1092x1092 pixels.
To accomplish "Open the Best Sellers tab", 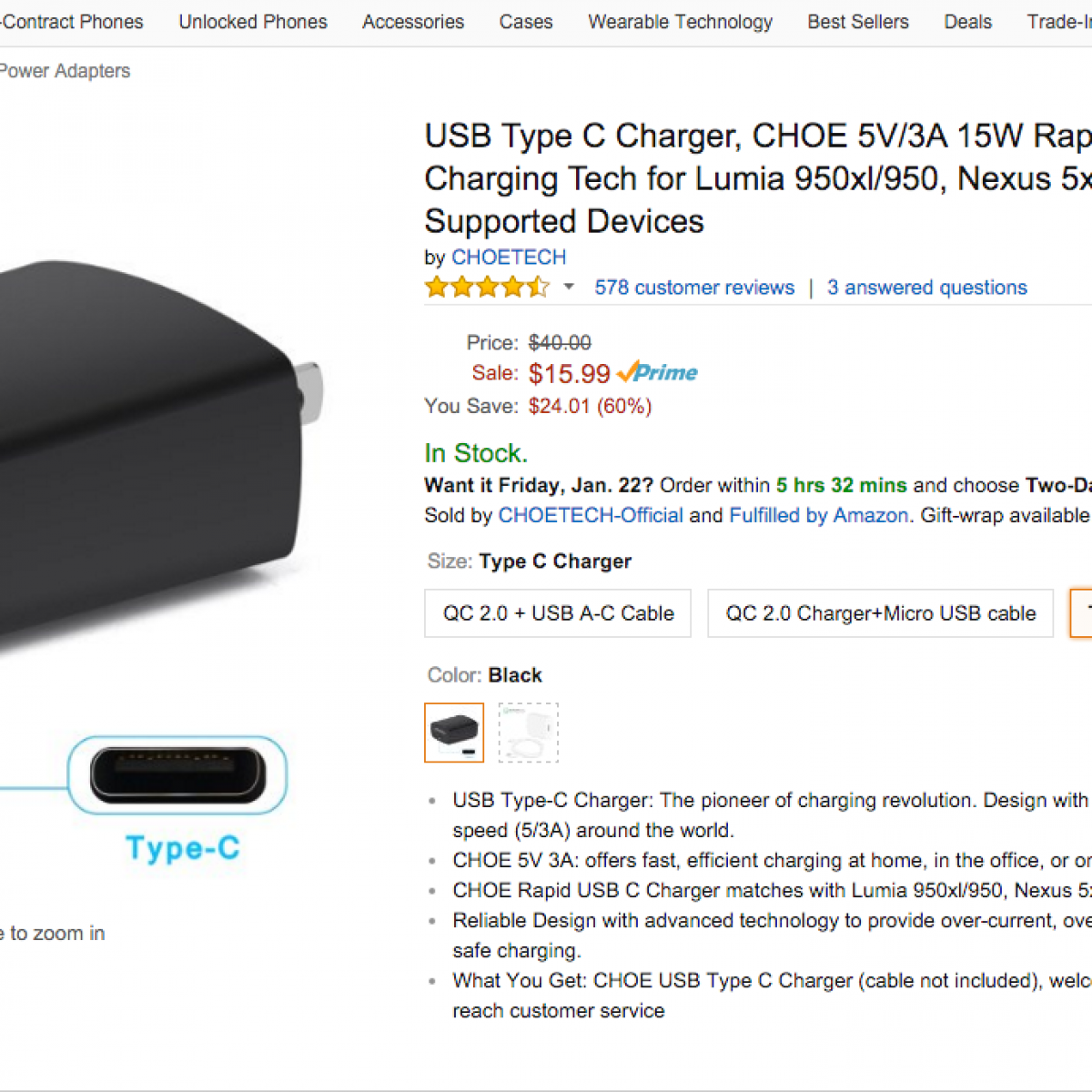I will coord(858,22).
